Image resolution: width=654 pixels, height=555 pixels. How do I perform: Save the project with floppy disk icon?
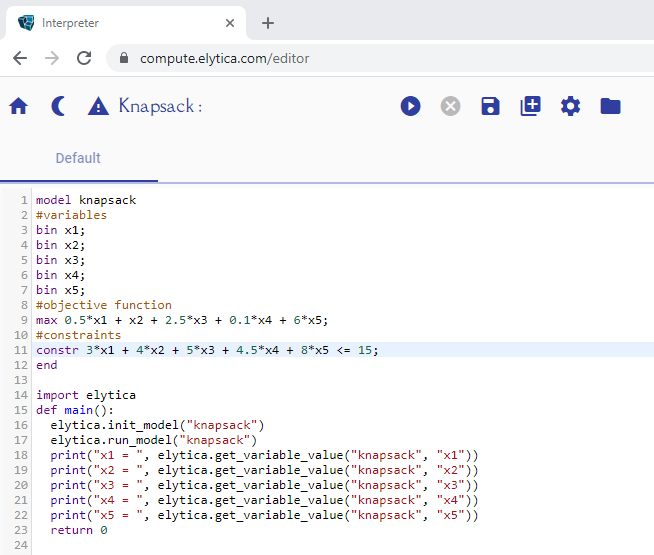pos(490,106)
